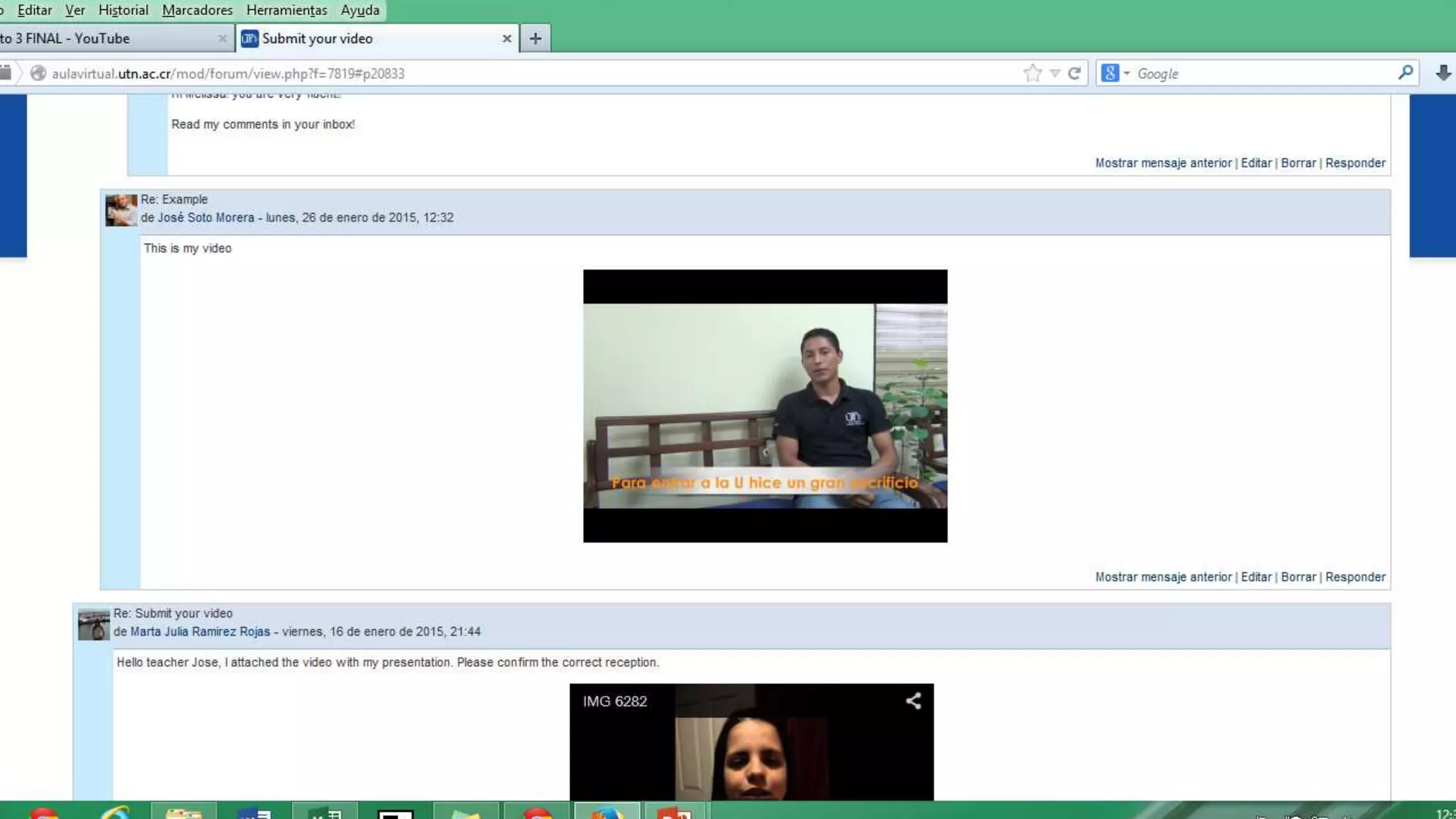1456x819 pixels.
Task: Open PowerPoint from the taskbar
Action: pyautogui.click(x=675, y=811)
